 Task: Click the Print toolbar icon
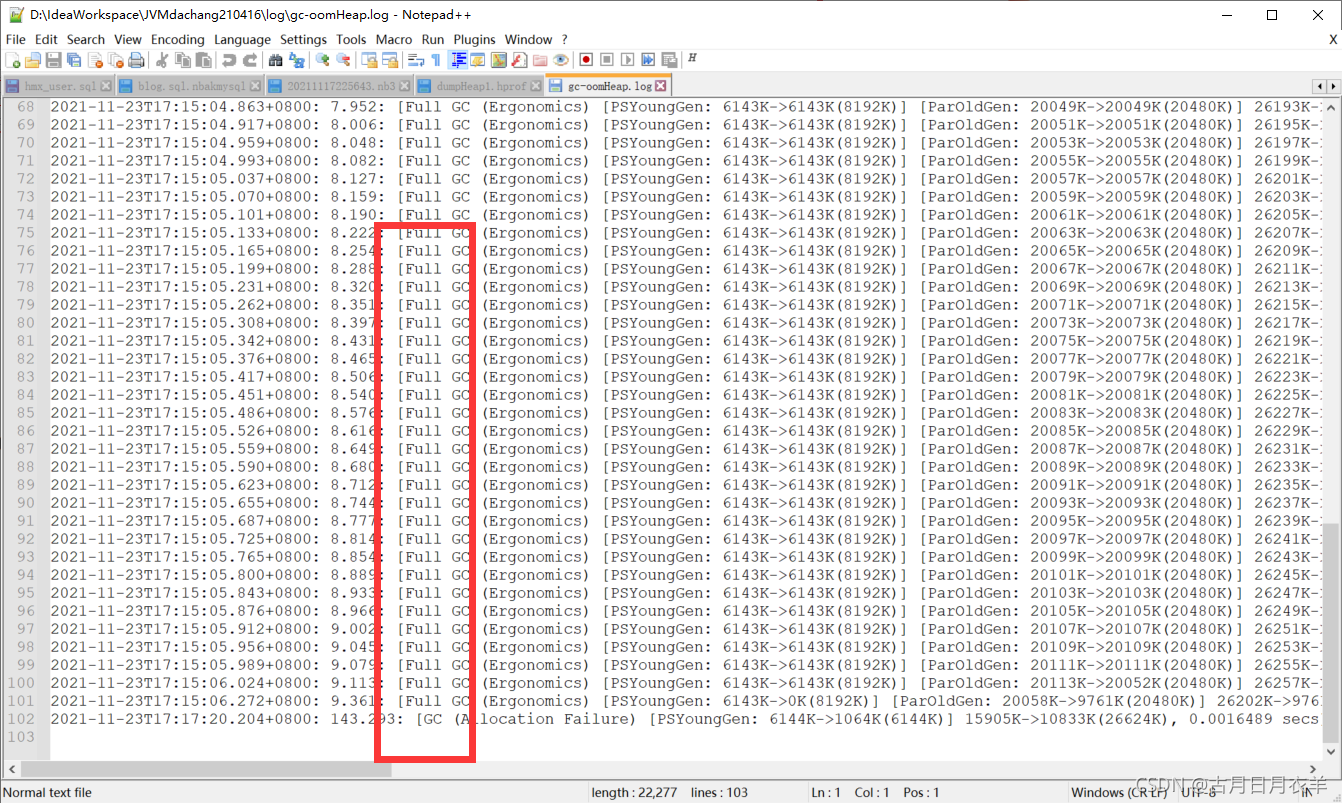136,60
